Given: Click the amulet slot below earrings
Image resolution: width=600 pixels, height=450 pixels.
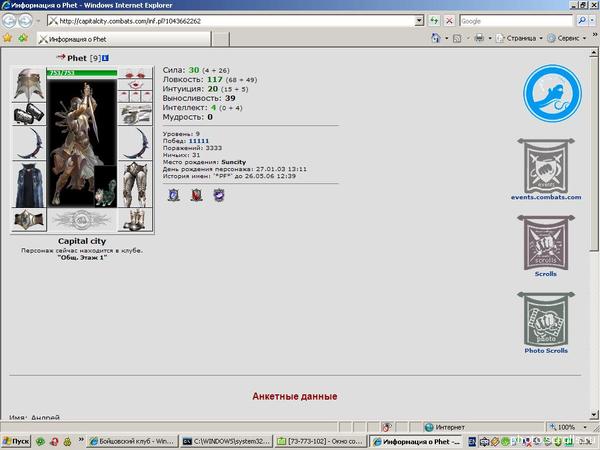Looking at the screenshot, I should [135, 85].
